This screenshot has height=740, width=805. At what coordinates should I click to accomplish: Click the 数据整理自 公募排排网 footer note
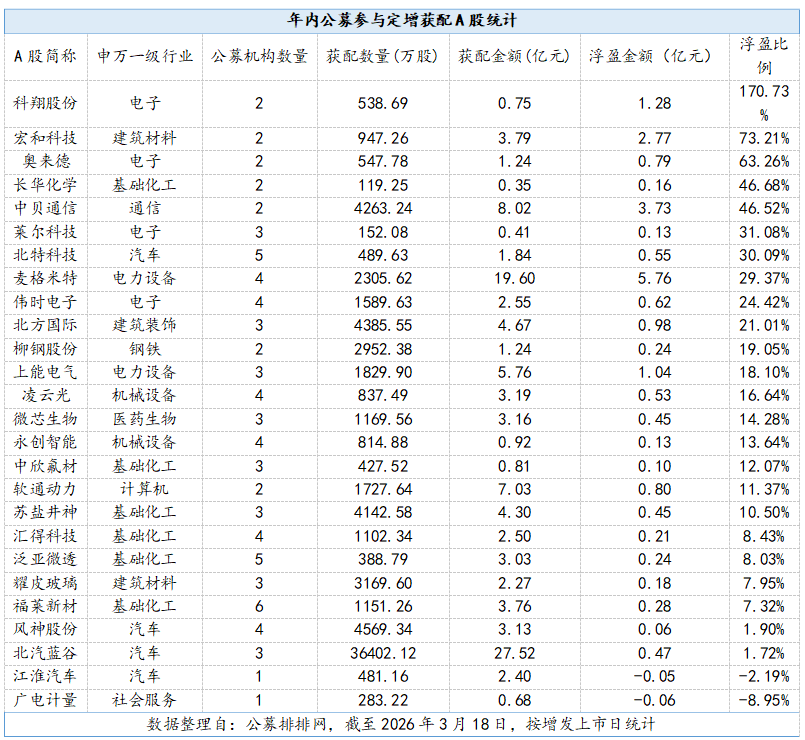click(402, 723)
